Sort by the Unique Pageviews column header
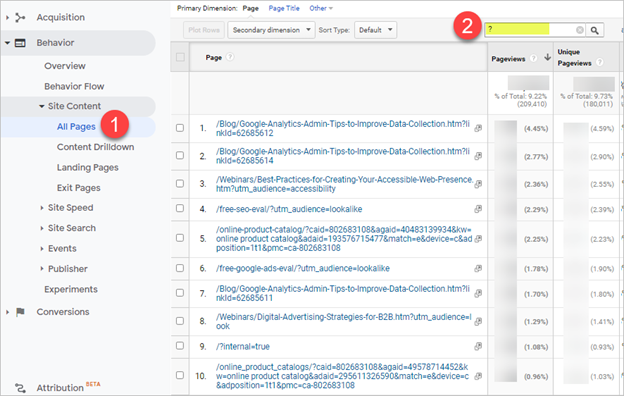 pos(574,57)
